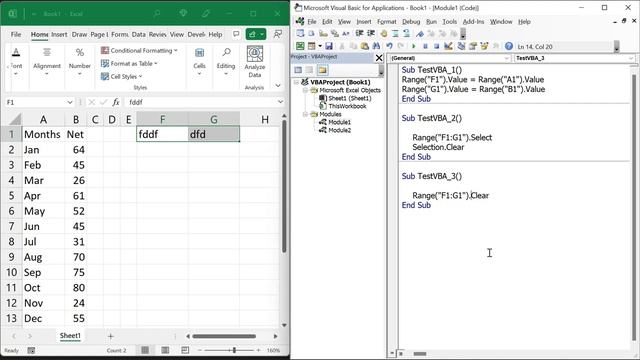
Task: Click the Indent icon in Edit toolbar
Action: point(359,33)
